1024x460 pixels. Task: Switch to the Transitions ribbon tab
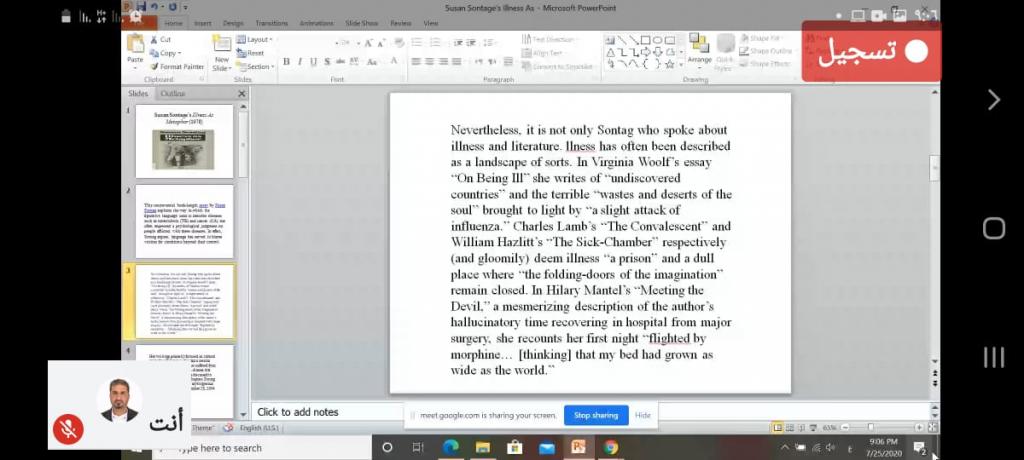(x=271, y=23)
